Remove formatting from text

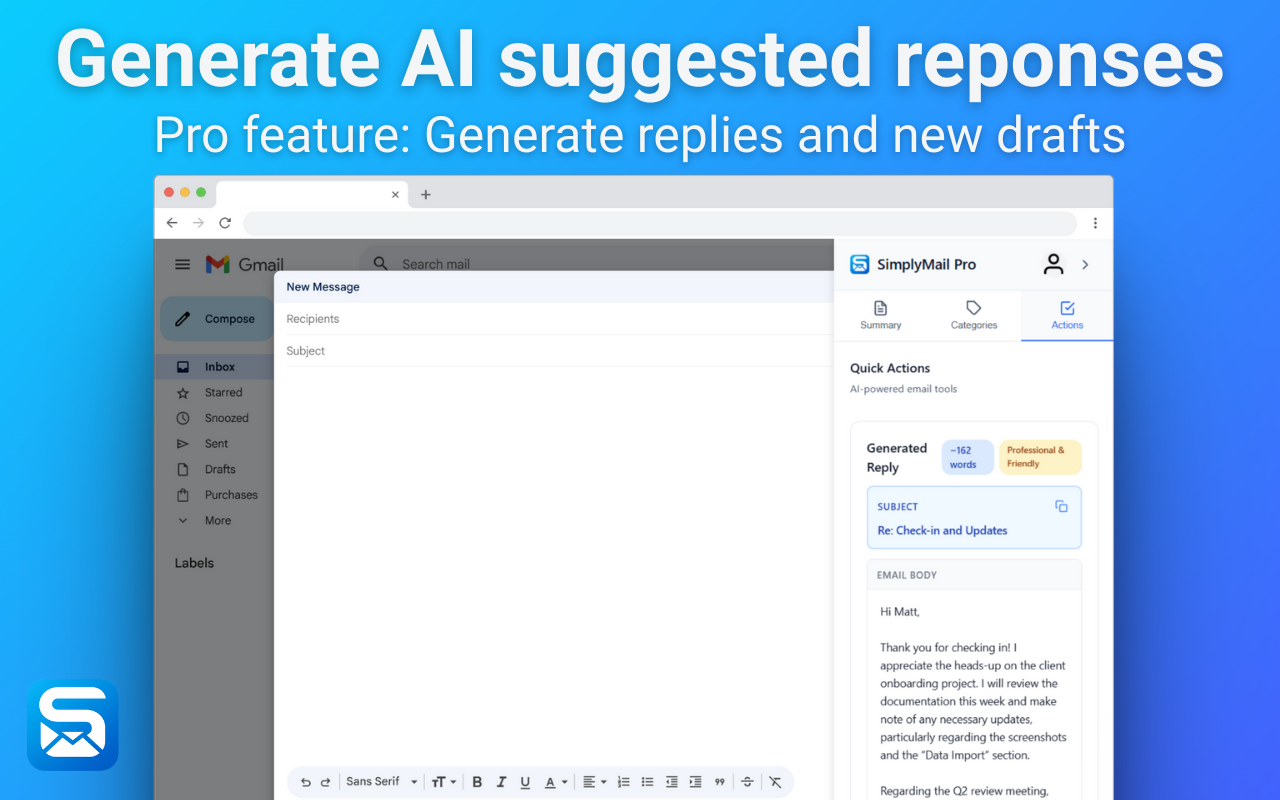(775, 782)
